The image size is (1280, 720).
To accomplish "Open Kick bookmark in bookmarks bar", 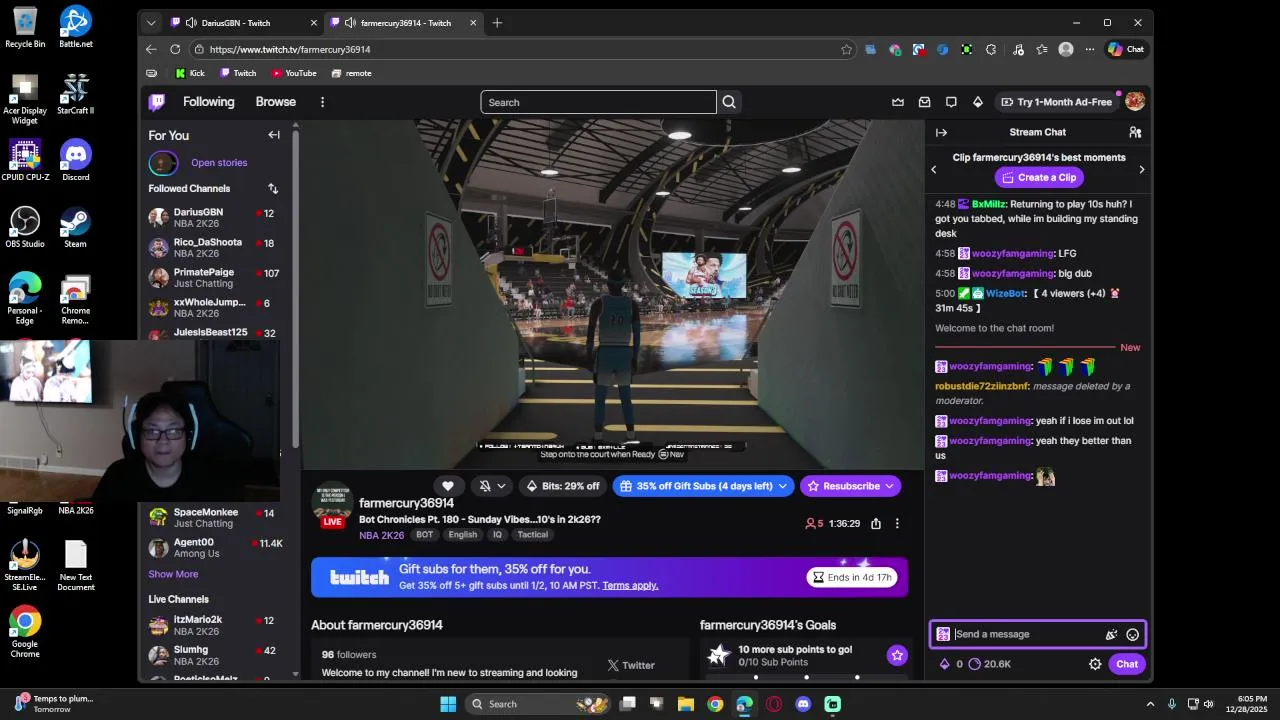I will click(x=190, y=73).
